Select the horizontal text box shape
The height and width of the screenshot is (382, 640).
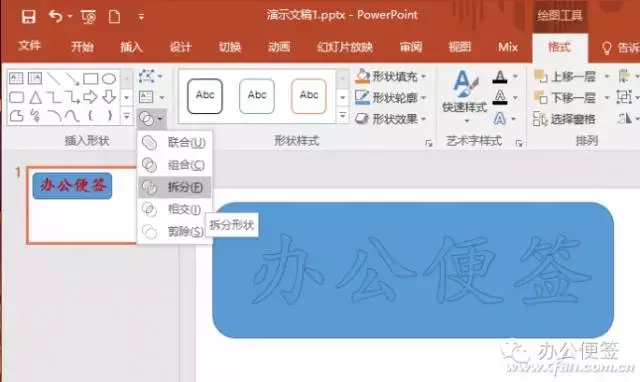pos(16,78)
